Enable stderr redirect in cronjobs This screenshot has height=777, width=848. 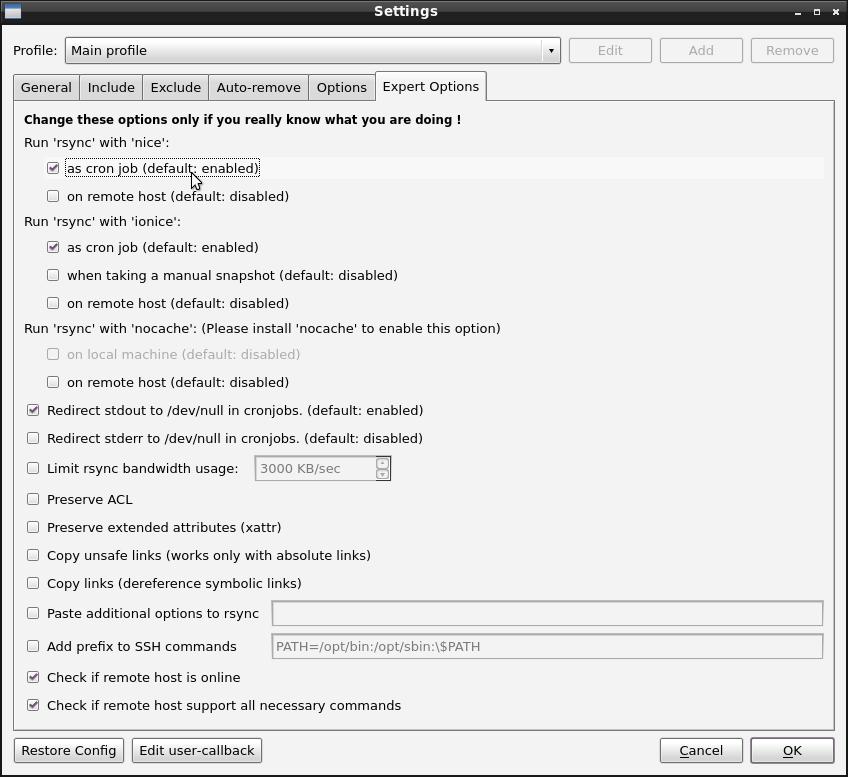pyautogui.click(x=33, y=438)
